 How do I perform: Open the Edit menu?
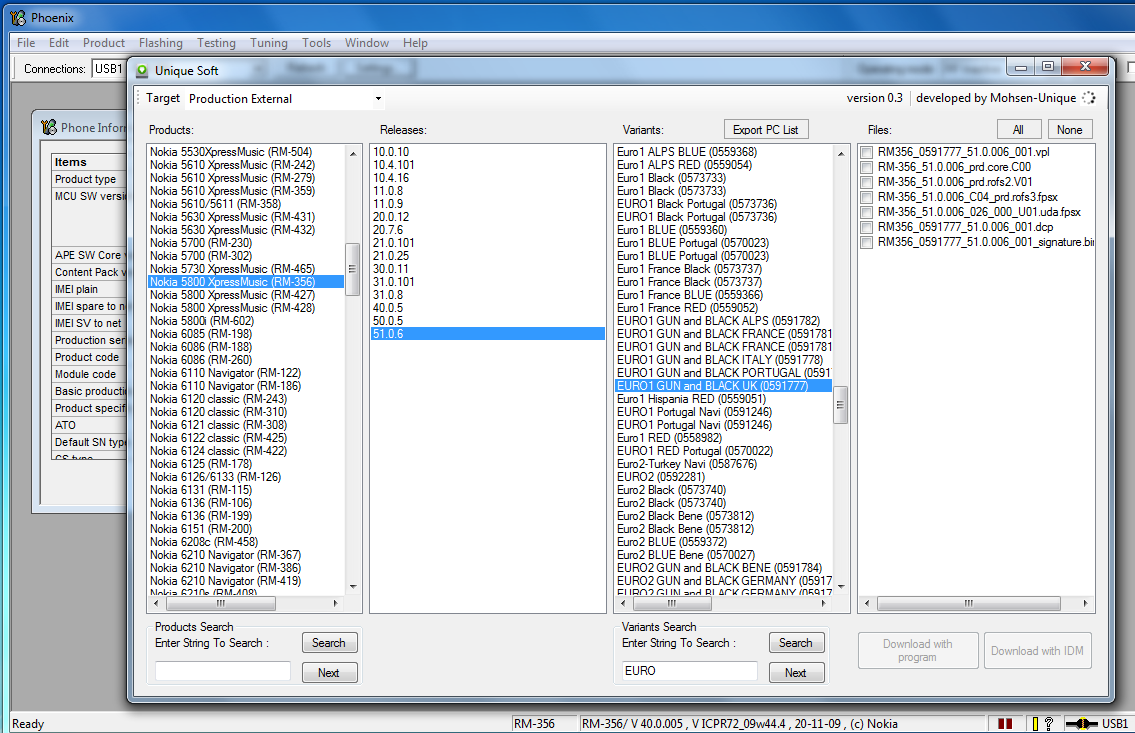tap(59, 43)
